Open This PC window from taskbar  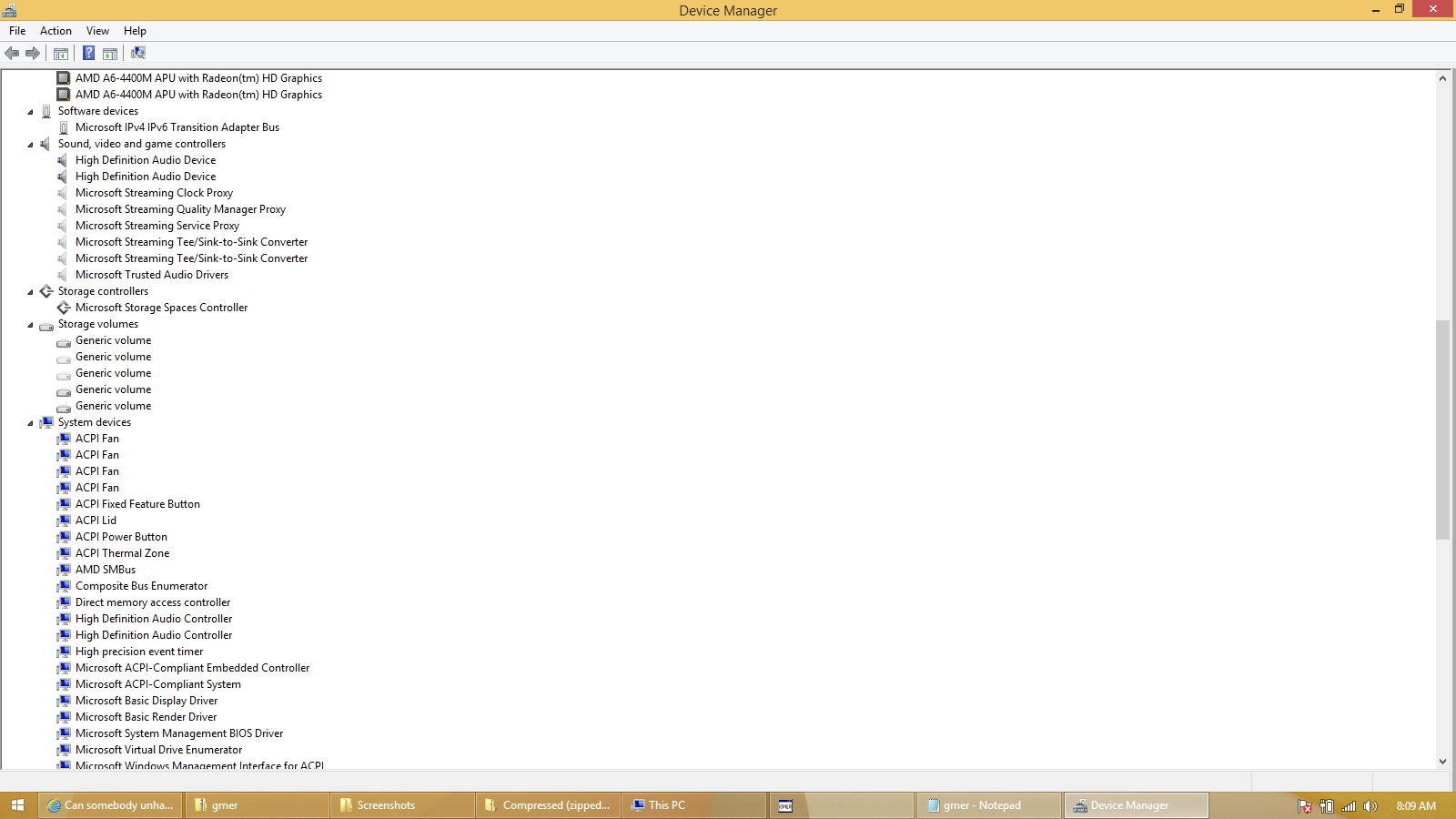[x=694, y=805]
